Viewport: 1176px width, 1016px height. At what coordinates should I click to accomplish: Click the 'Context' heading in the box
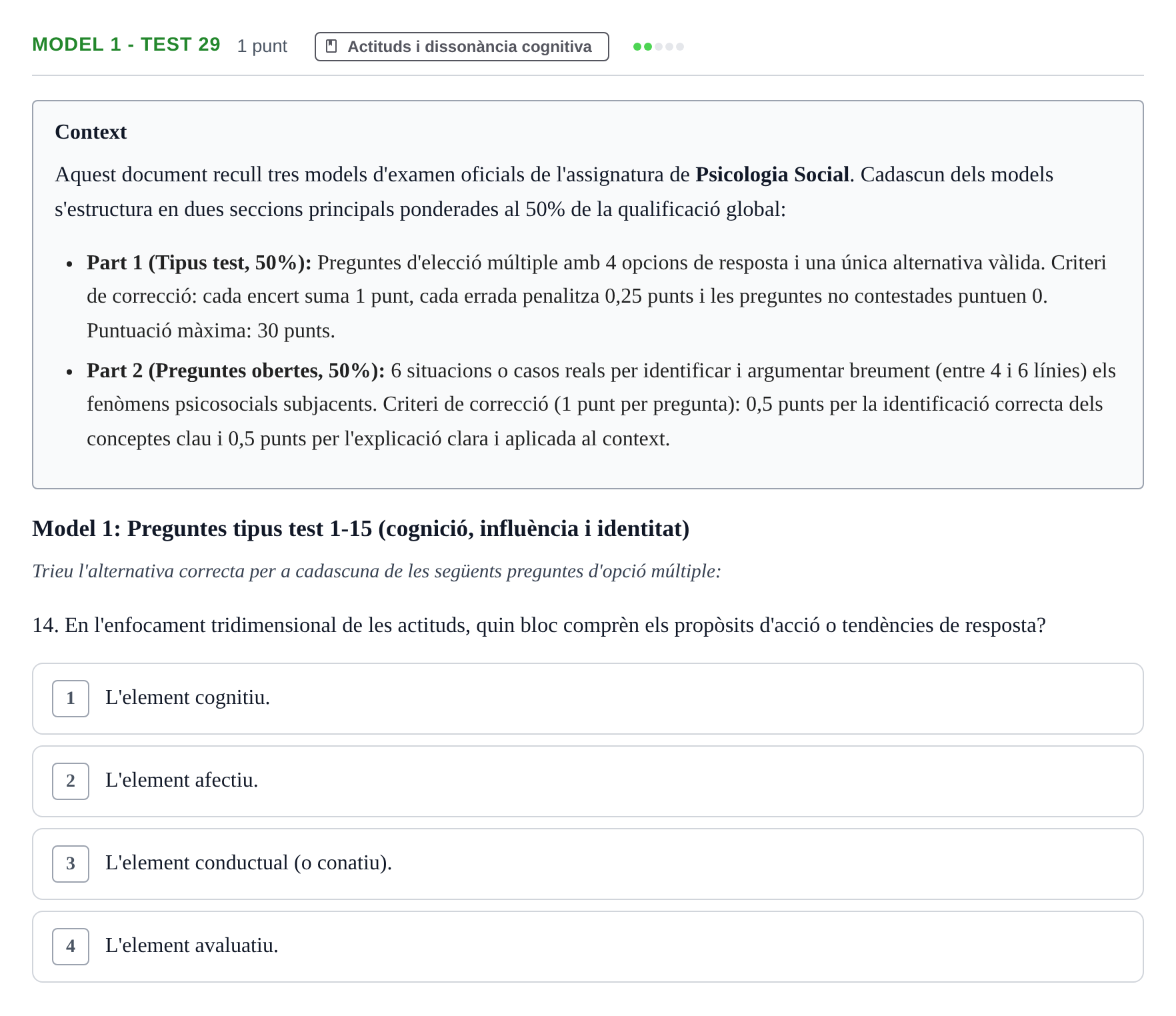coord(91,132)
